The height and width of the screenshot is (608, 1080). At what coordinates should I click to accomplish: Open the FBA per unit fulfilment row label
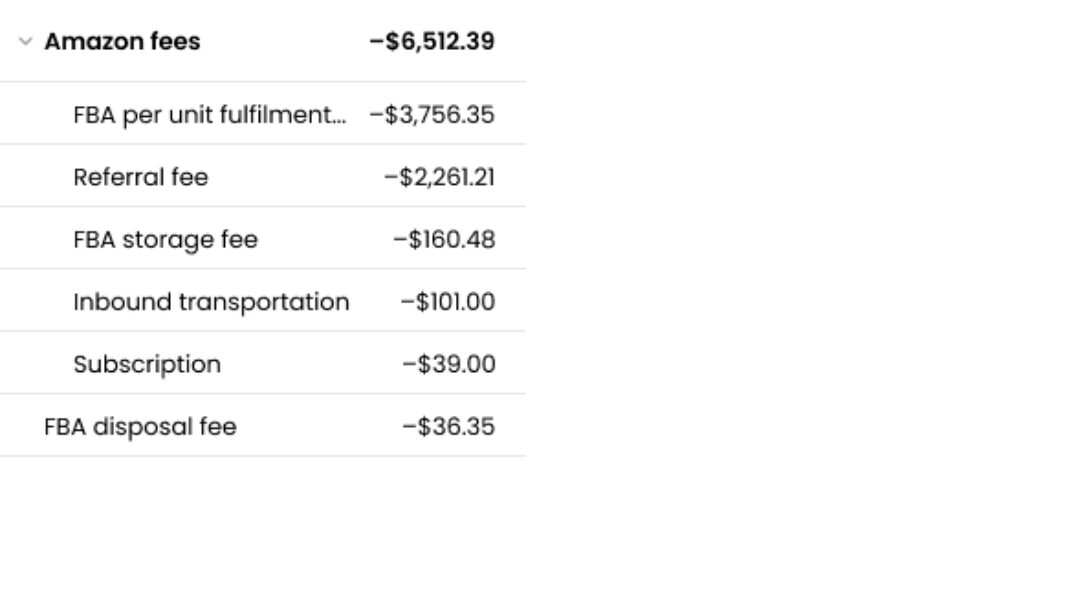[209, 114]
